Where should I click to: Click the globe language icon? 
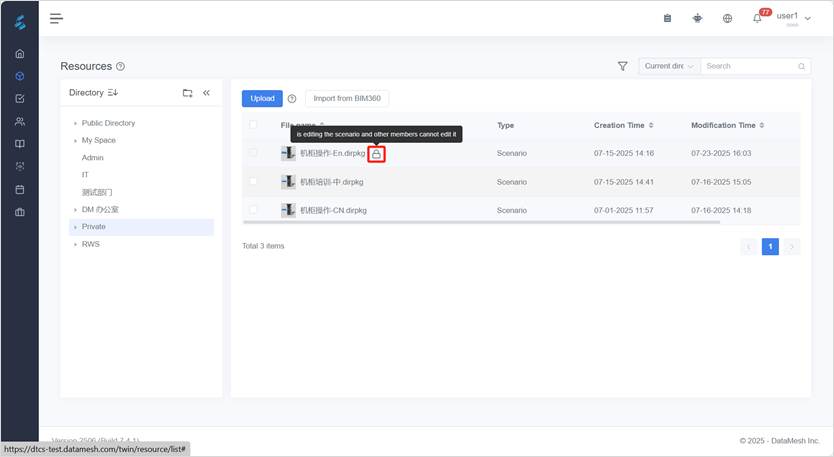pyautogui.click(x=727, y=18)
